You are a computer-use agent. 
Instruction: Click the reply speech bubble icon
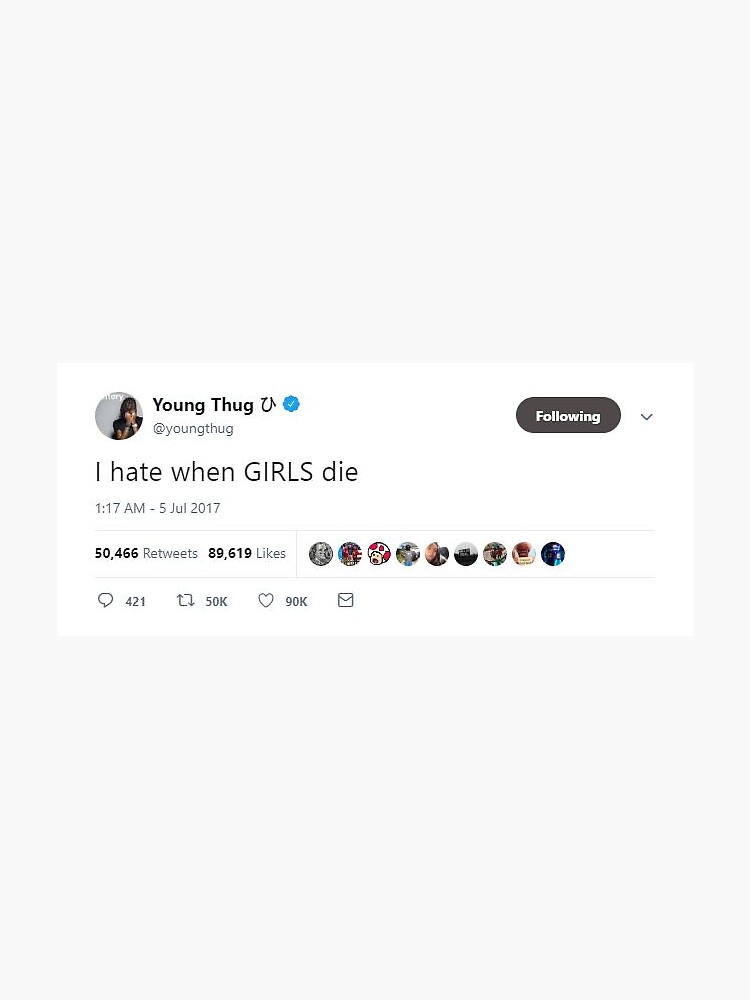click(105, 600)
